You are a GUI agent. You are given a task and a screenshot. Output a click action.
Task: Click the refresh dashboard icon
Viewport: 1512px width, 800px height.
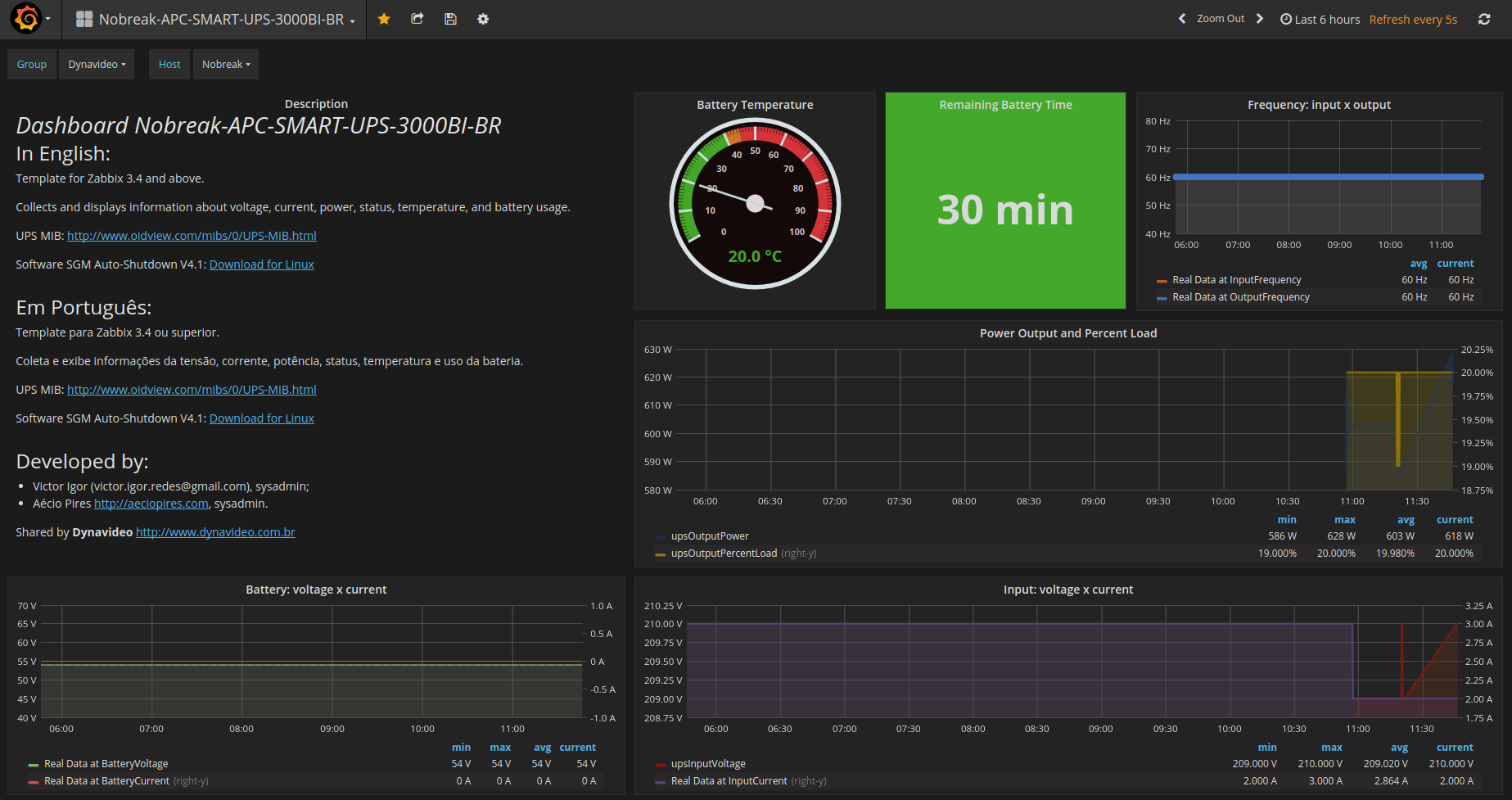[1484, 19]
